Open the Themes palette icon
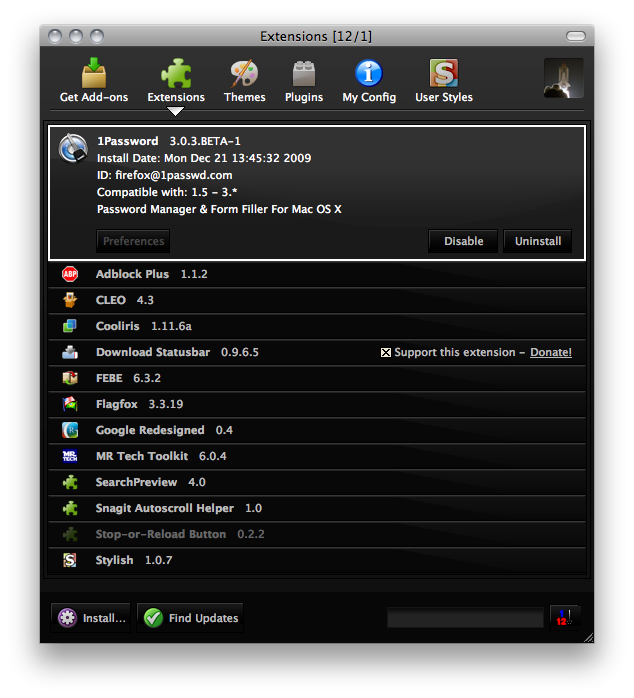The image size is (634, 698). [x=244, y=73]
